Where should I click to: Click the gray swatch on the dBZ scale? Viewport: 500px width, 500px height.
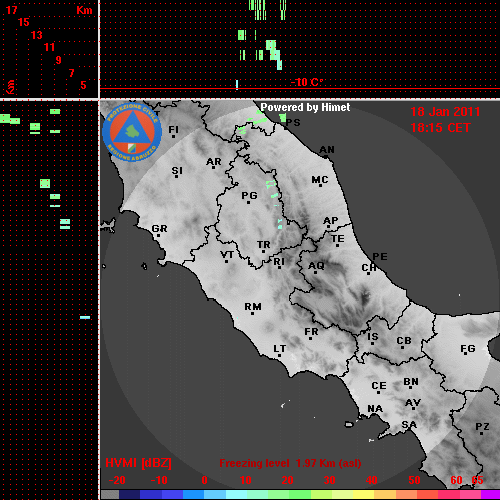coord(110,495)
